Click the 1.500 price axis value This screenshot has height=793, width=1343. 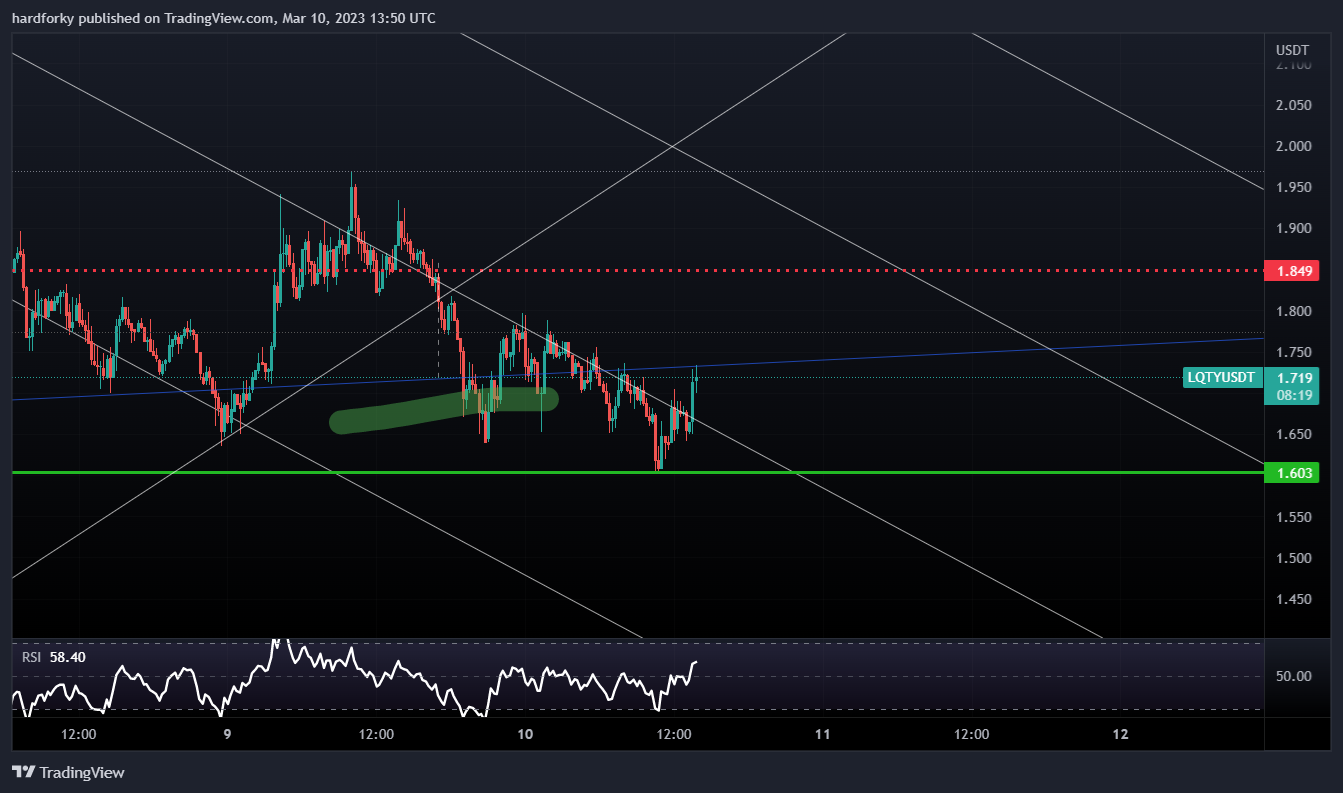[x=1293, y=558]
